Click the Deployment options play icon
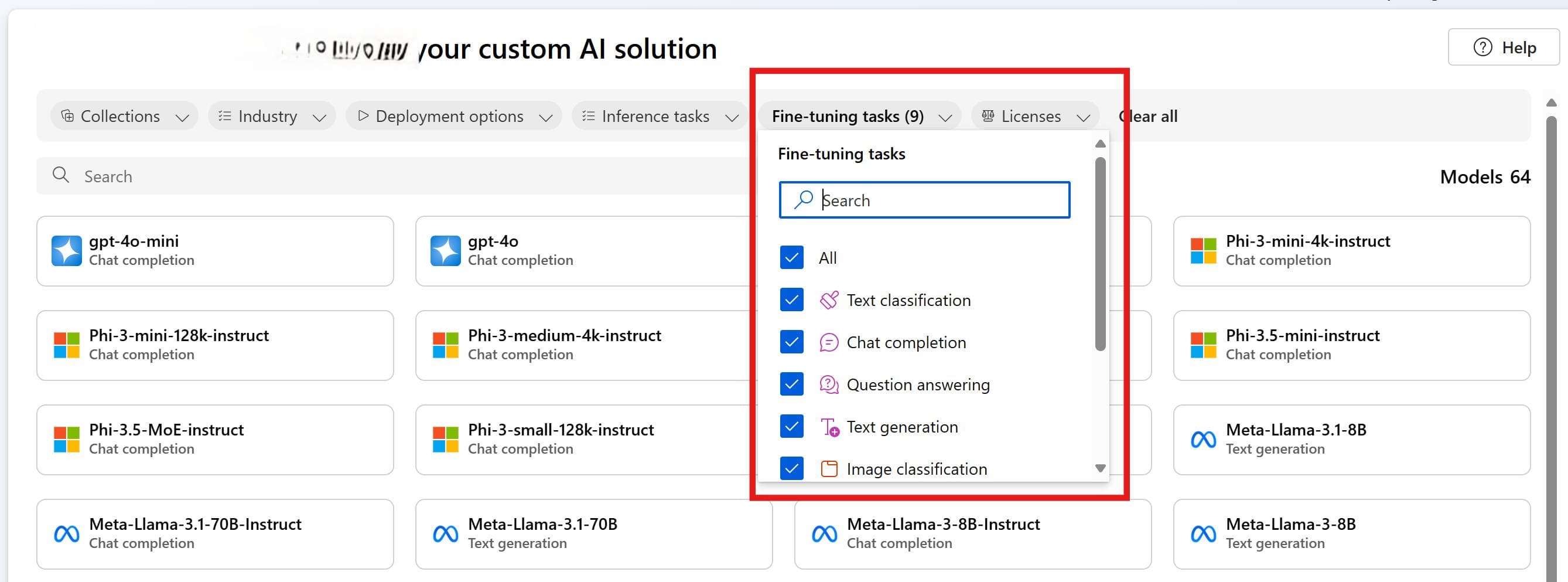Screen dimensions: 1568x582 click(363, 115)
